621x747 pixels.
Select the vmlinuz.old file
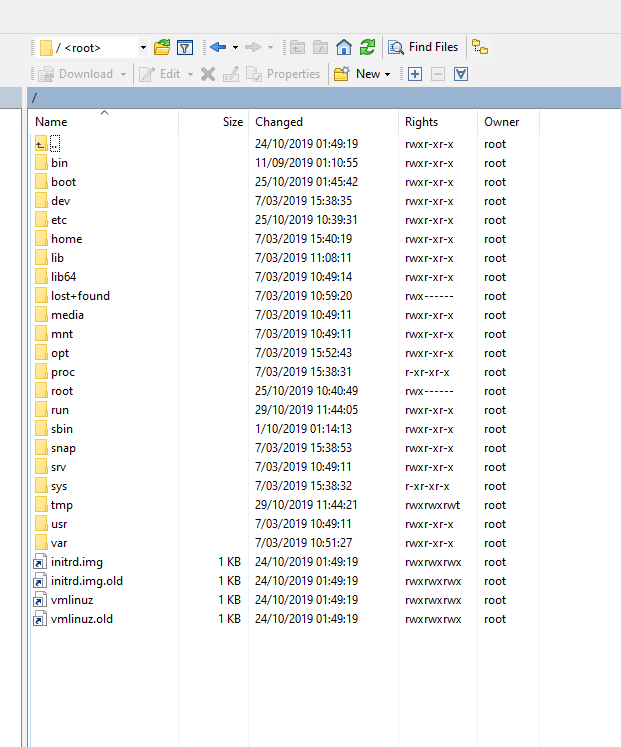point(81,619)
